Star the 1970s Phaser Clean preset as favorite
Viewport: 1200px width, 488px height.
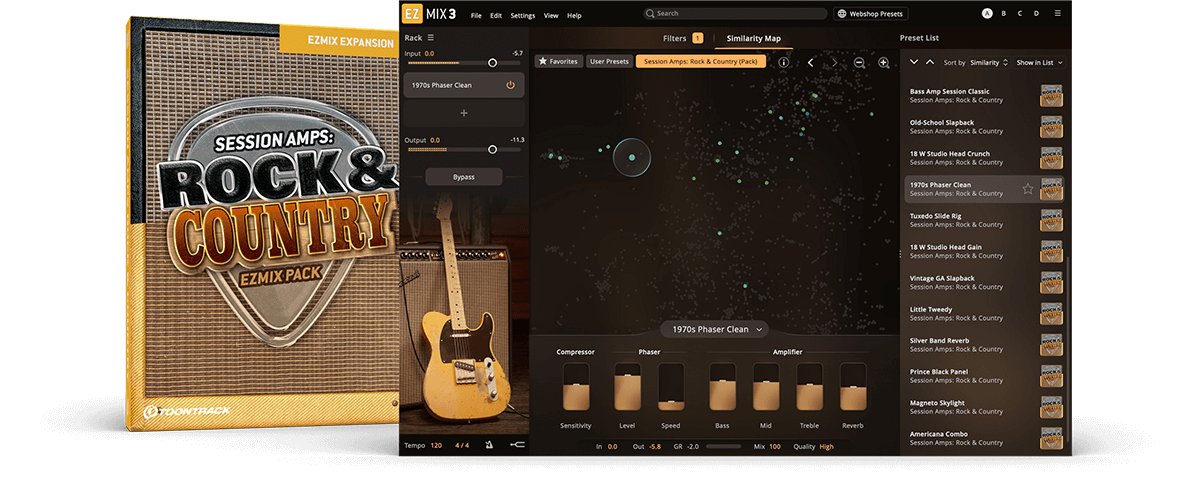(x=1027, y=188)
